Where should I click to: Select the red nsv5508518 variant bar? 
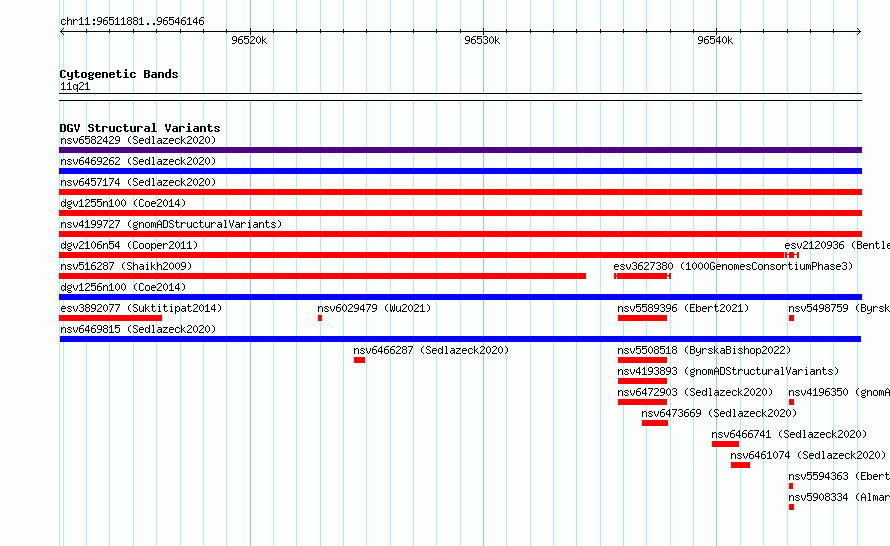643,360
